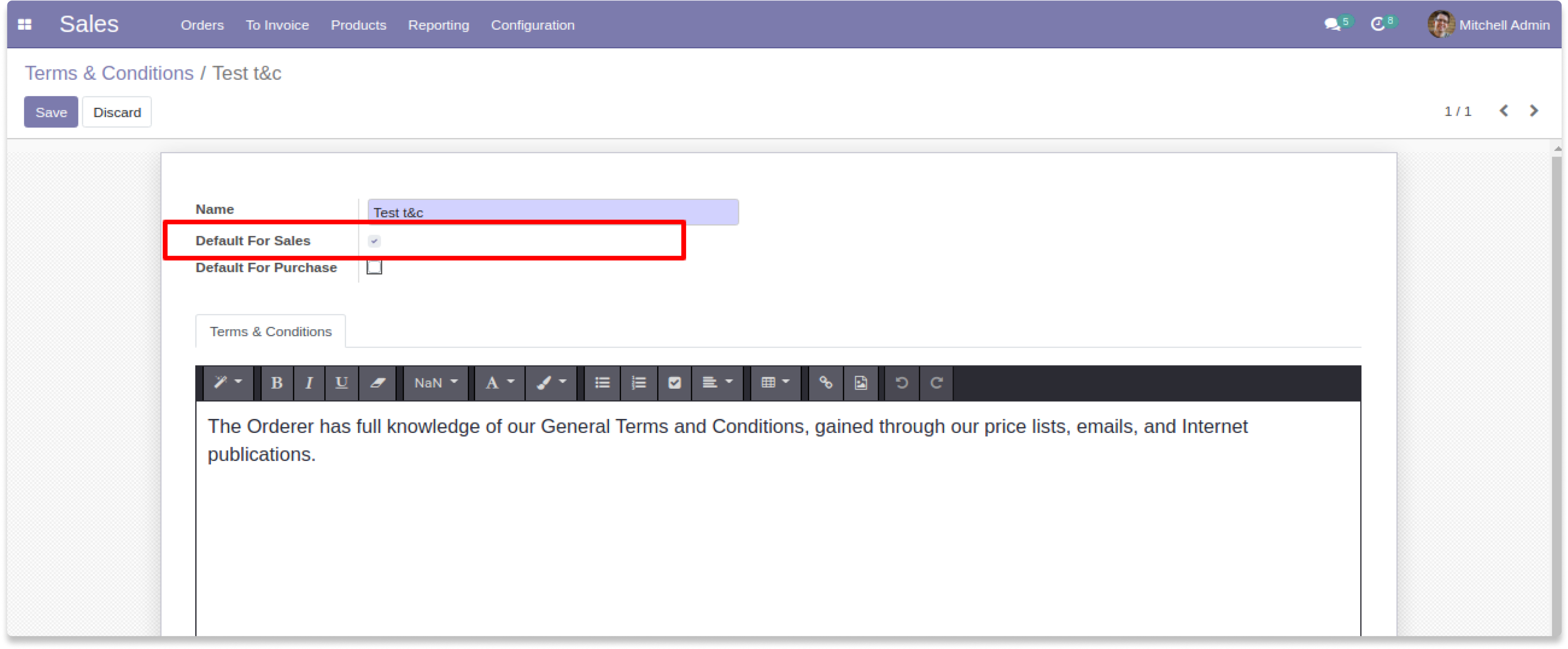Toggle bold formatting

click(x=276, y=383)
